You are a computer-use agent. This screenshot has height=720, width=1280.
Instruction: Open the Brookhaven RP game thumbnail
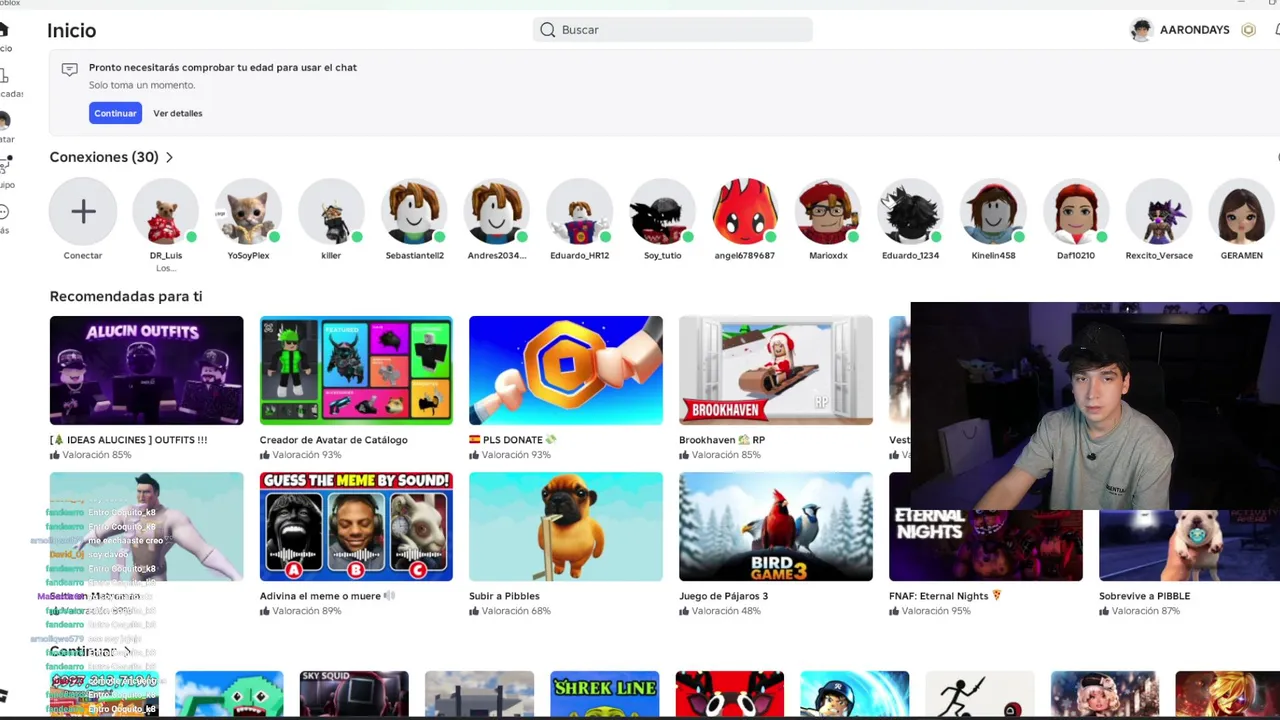[776, 370]
